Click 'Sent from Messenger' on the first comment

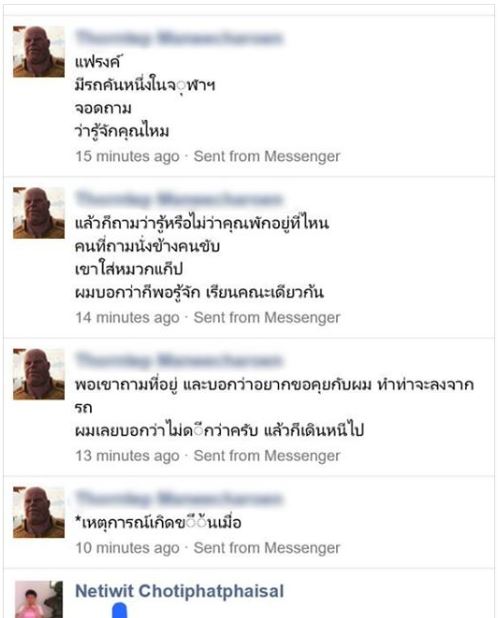pyautogui.click(x=267, y=156)
